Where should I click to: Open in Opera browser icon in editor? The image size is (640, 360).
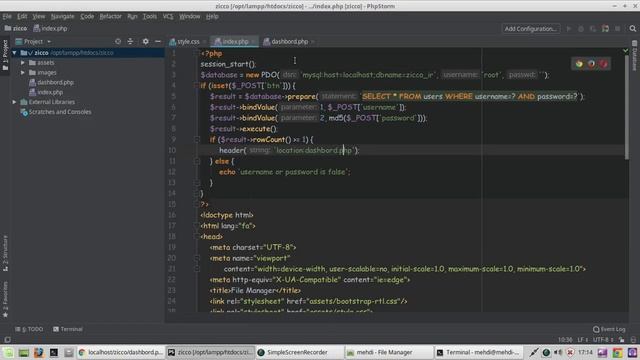[x=604, y=64]
